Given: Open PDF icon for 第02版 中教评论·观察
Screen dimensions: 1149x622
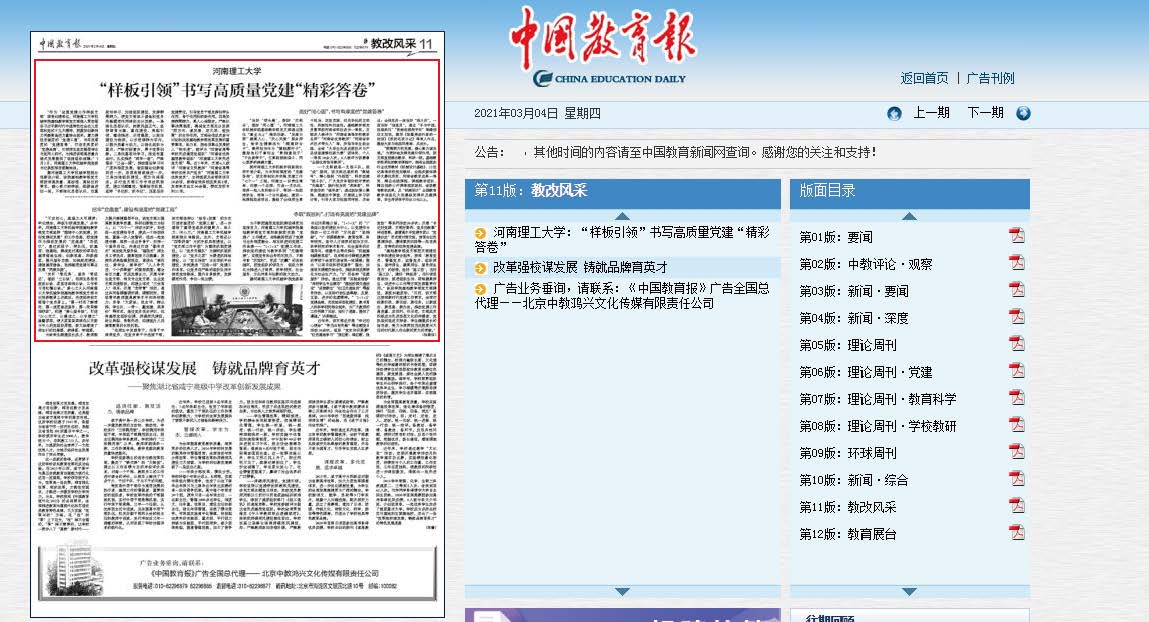Looking at the screenshot, I should coord(1016,263).
